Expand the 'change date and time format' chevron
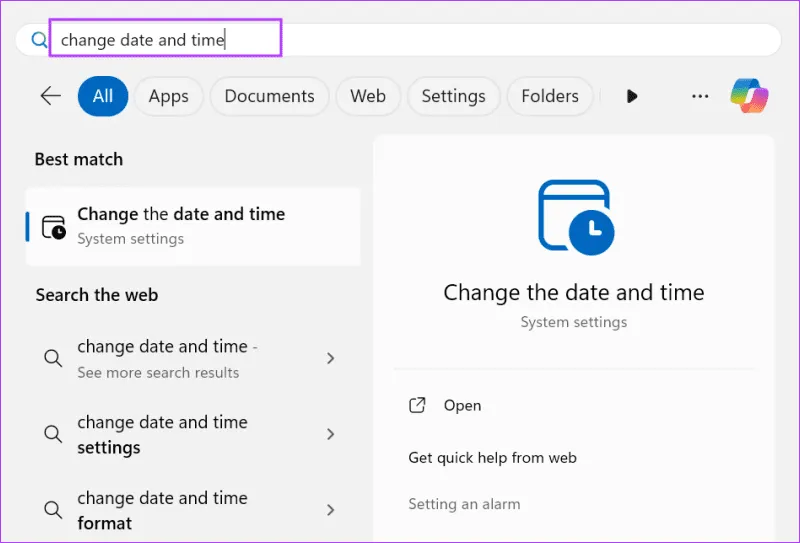The image size is (800, 543). coord(331,510)
